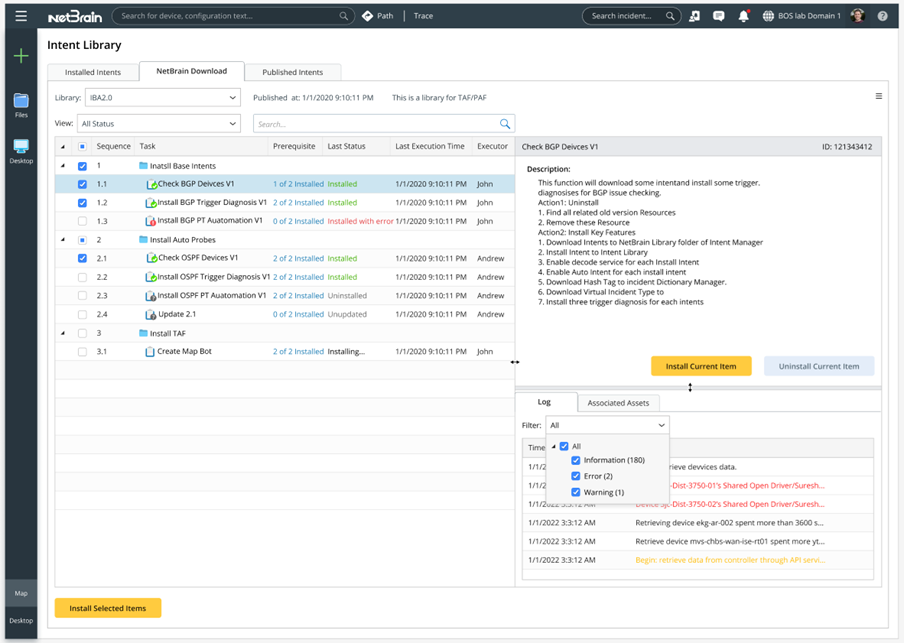
Task: Uncheck sequence 1 Inatsll Base Intents checkbox
Action: (x=82, y=166)
